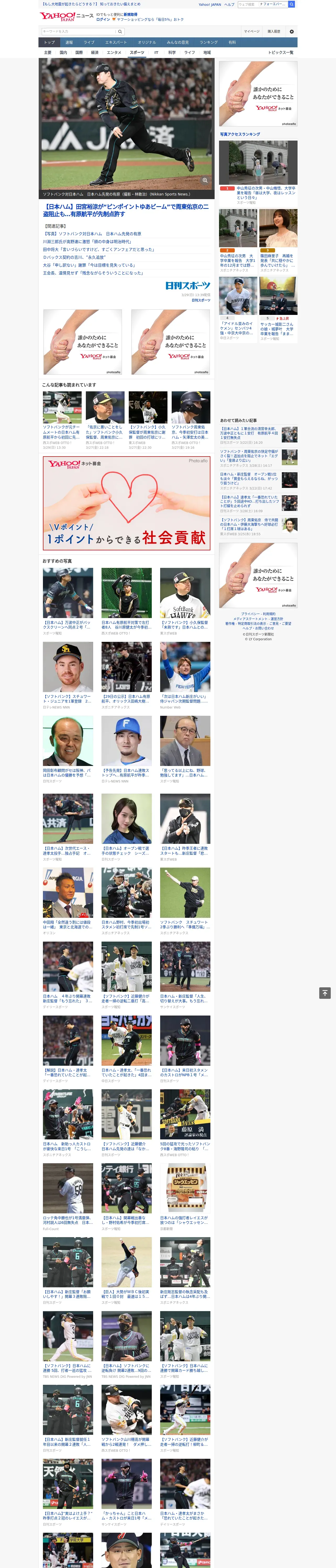Select the 科学 category
The image size is (336, 1568).
[x=172, y=52]
